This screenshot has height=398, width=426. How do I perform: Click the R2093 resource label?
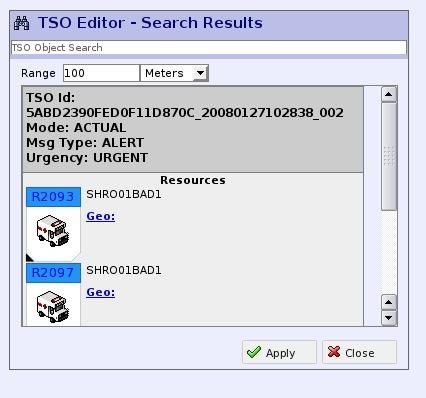coord(53,197)
